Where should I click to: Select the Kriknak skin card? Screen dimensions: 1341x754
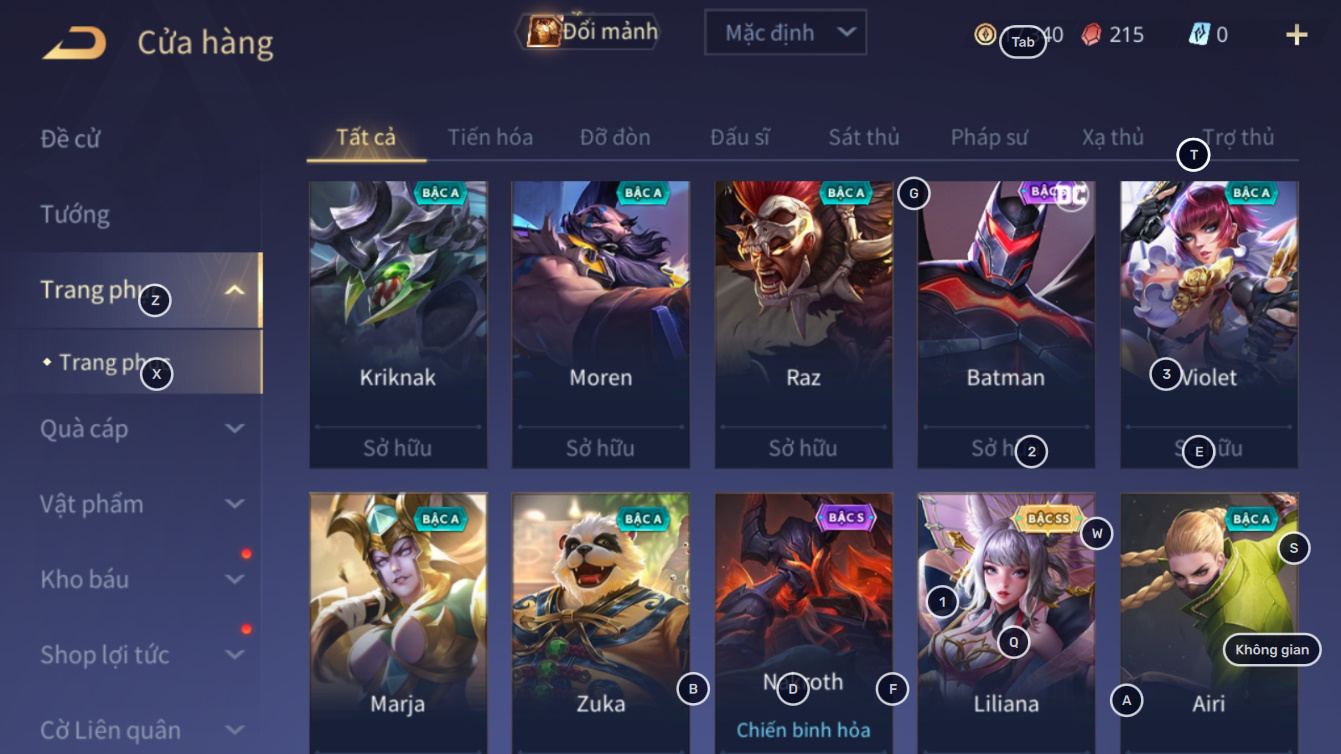click(x=398, y=325)
